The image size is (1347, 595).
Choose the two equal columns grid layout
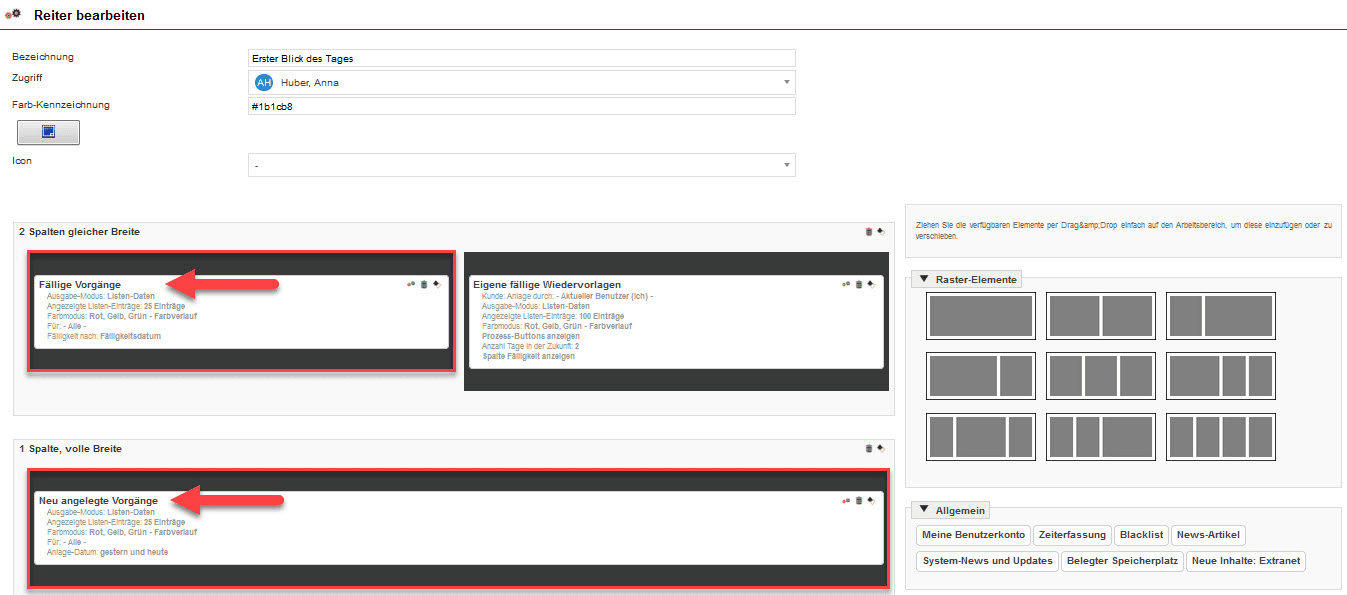pyautogui.click(x=1100, y=316)
